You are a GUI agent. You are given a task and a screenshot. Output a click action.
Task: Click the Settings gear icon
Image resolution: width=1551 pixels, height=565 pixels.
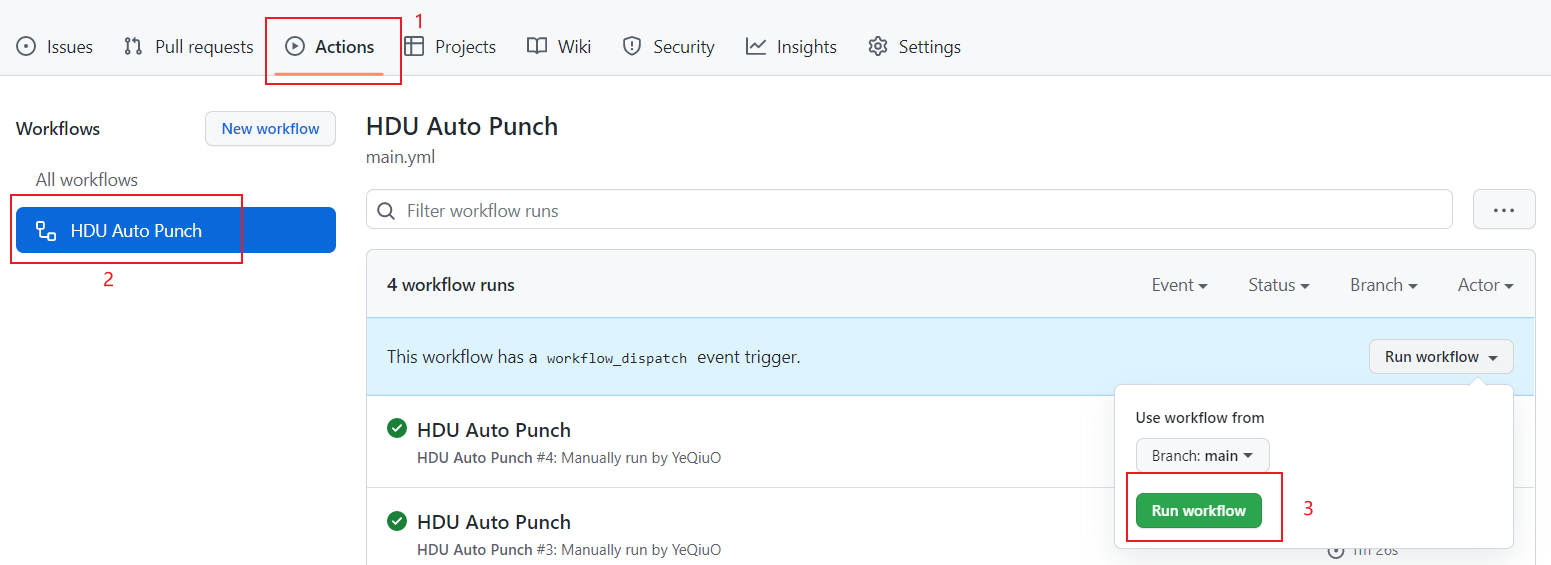tap(878, 46)
